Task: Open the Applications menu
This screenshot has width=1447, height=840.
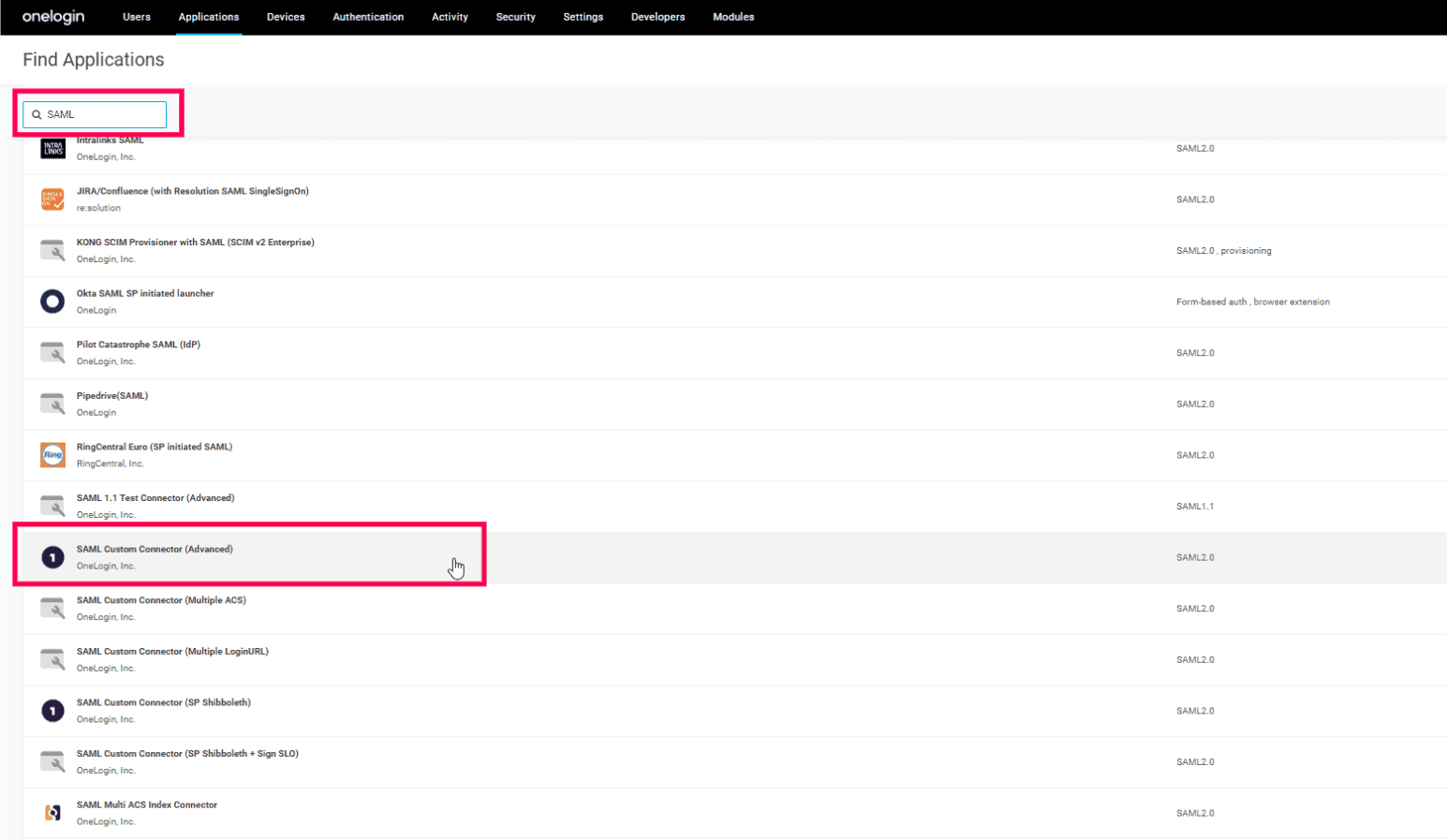Action: click(x=209, y=17)
